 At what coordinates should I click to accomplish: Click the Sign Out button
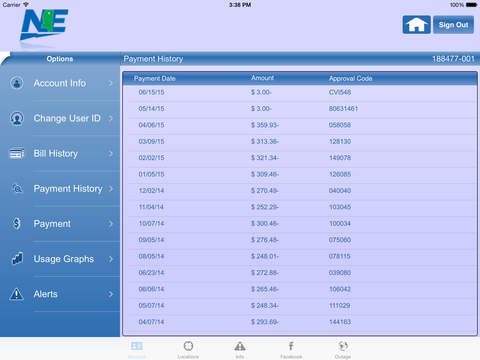pos(453,25)
